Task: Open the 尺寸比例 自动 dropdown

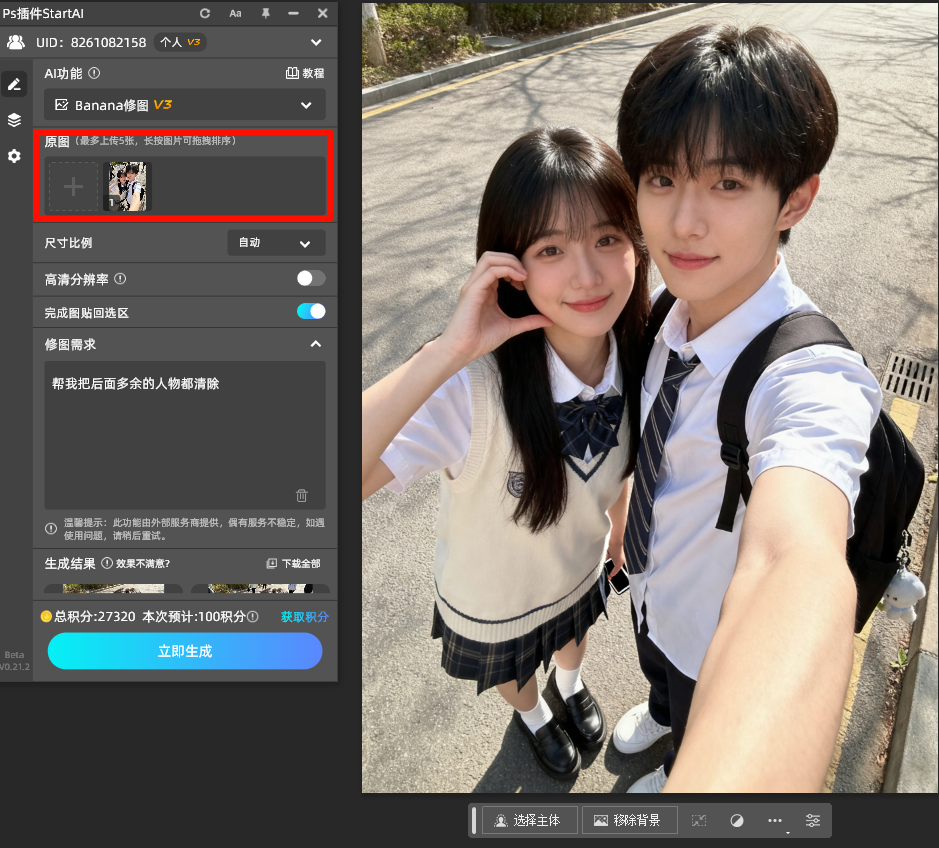Action: click(276, 243)
